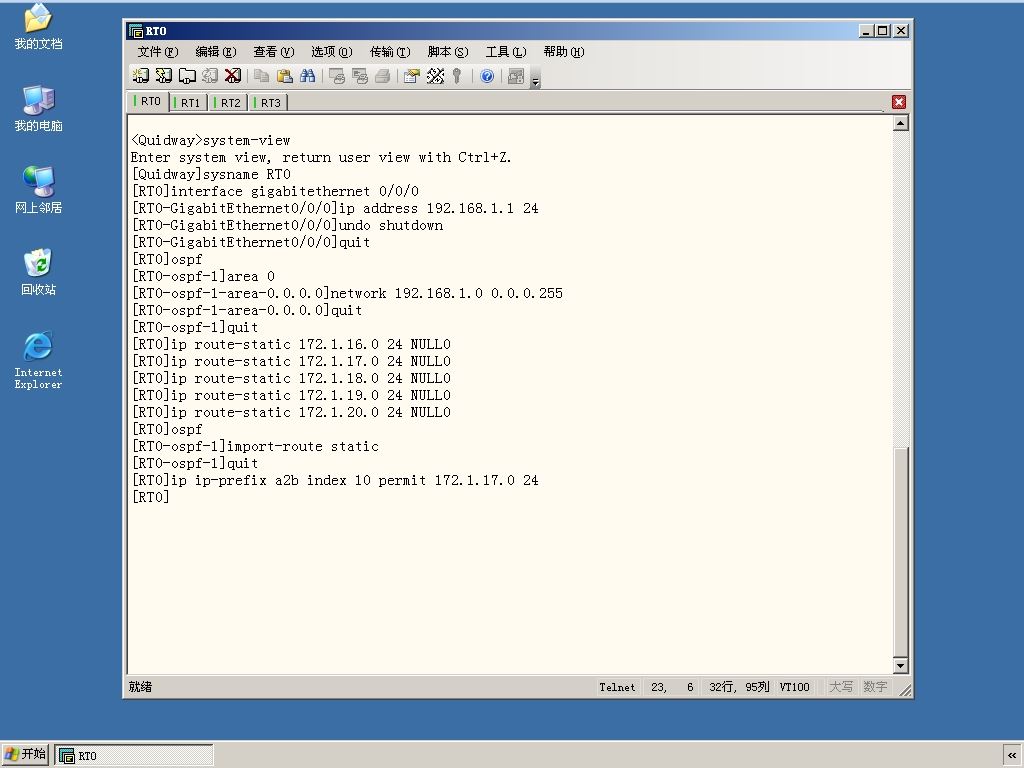Switch to the RT0 session tab
The width and height of the screenshot is (1024, 768).
[148, 101]
